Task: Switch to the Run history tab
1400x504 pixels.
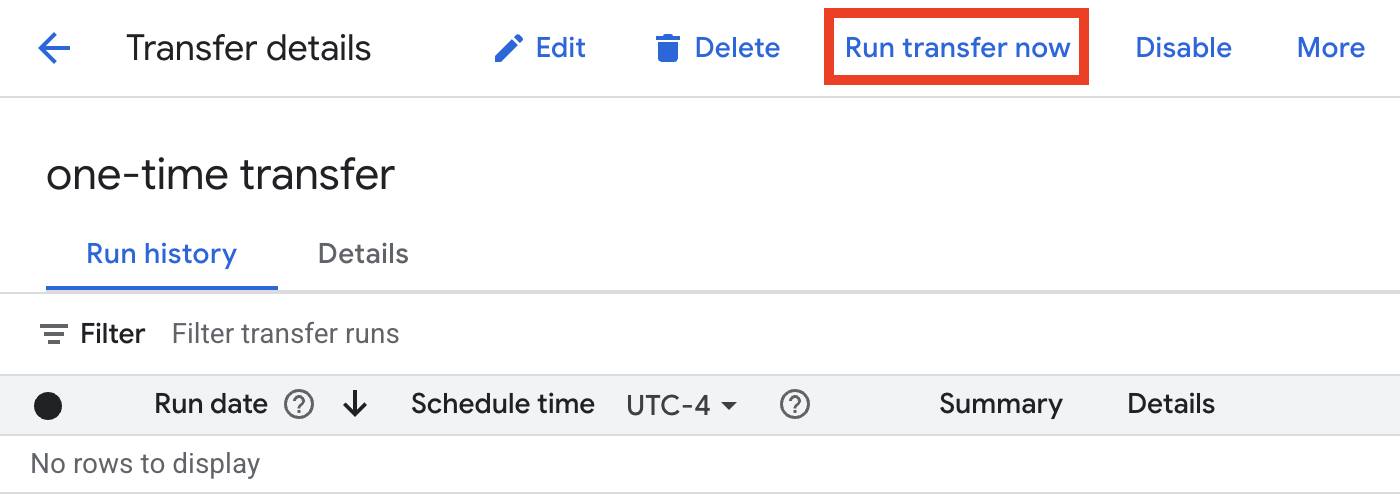Action: 161,254
